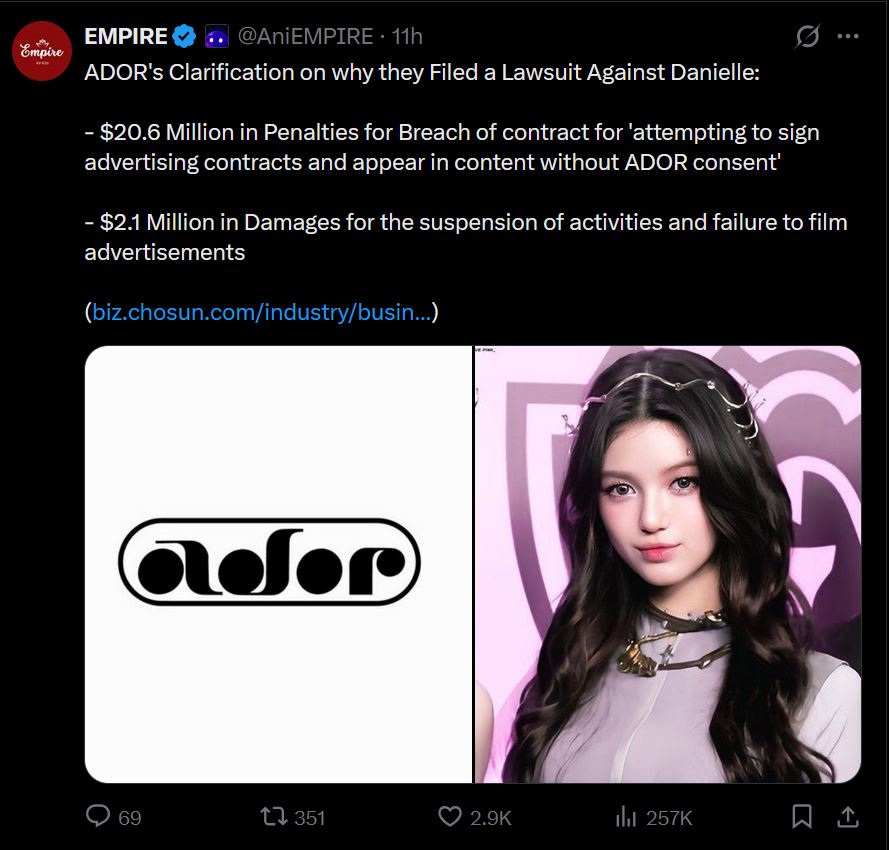Viewport: 889px width, 850px height.
Task: Click the 11h timestamp
Action: coord(407,36)
